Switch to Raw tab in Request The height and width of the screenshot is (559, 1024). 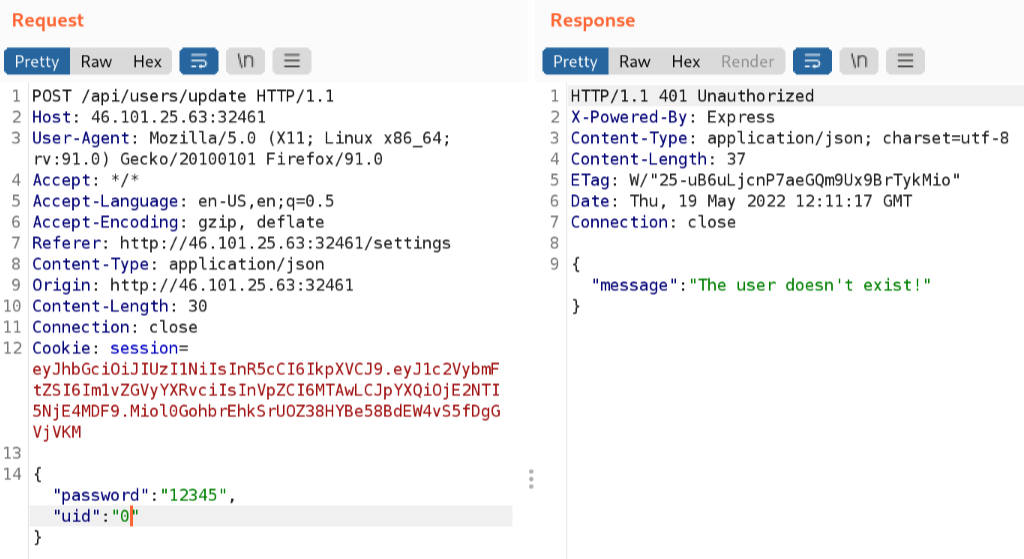(x=96, y=61)
